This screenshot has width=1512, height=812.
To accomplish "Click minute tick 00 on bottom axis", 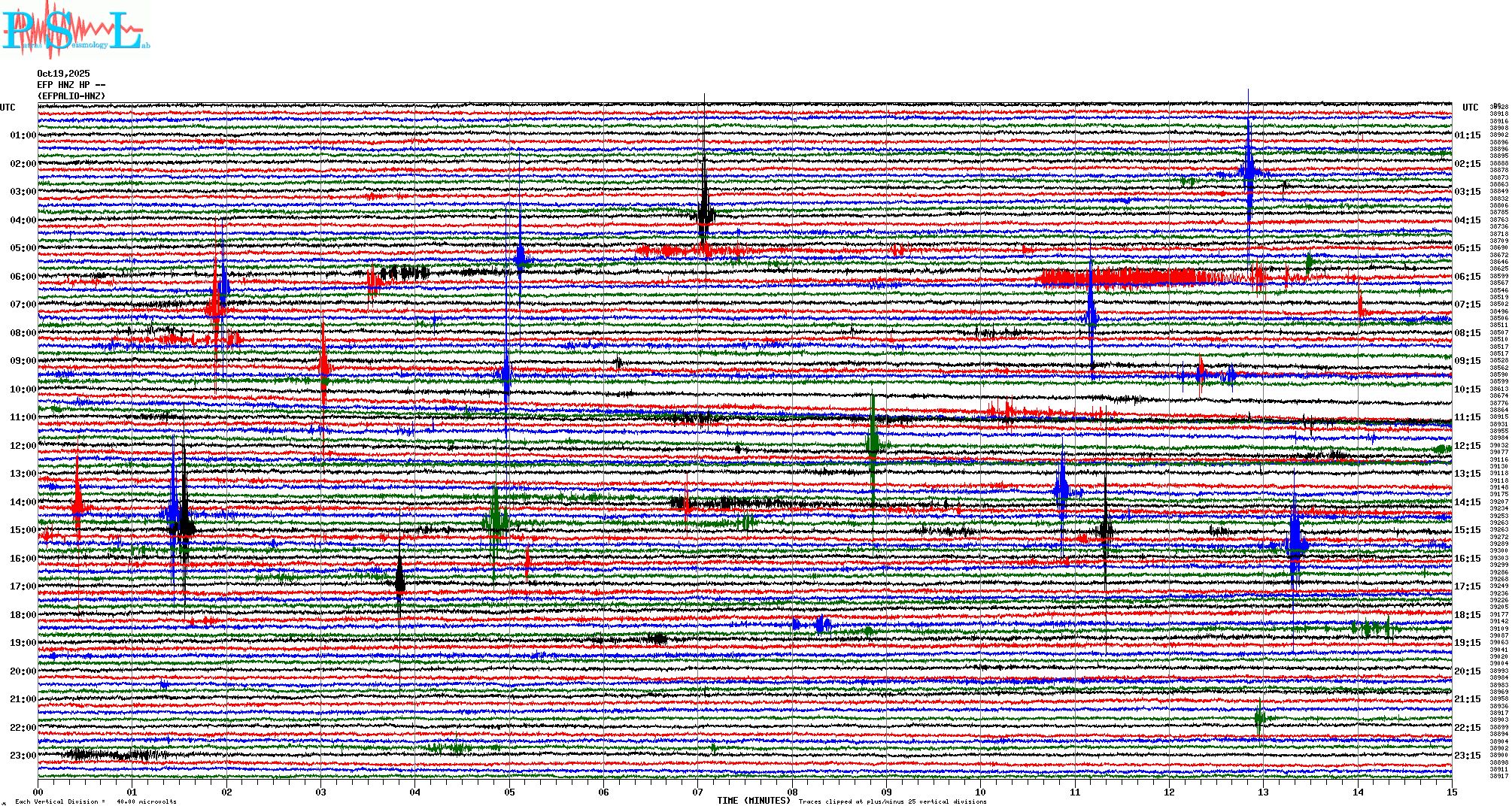I will (x=38, y=792).
